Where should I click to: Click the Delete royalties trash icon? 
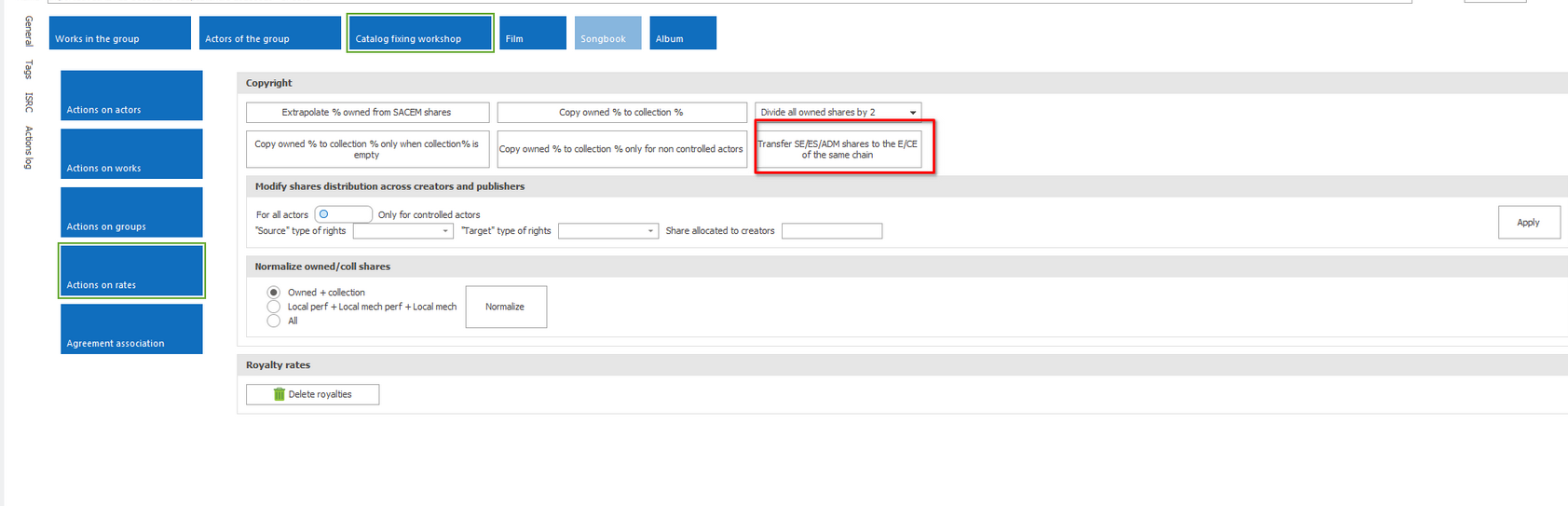tap(279, 394)
